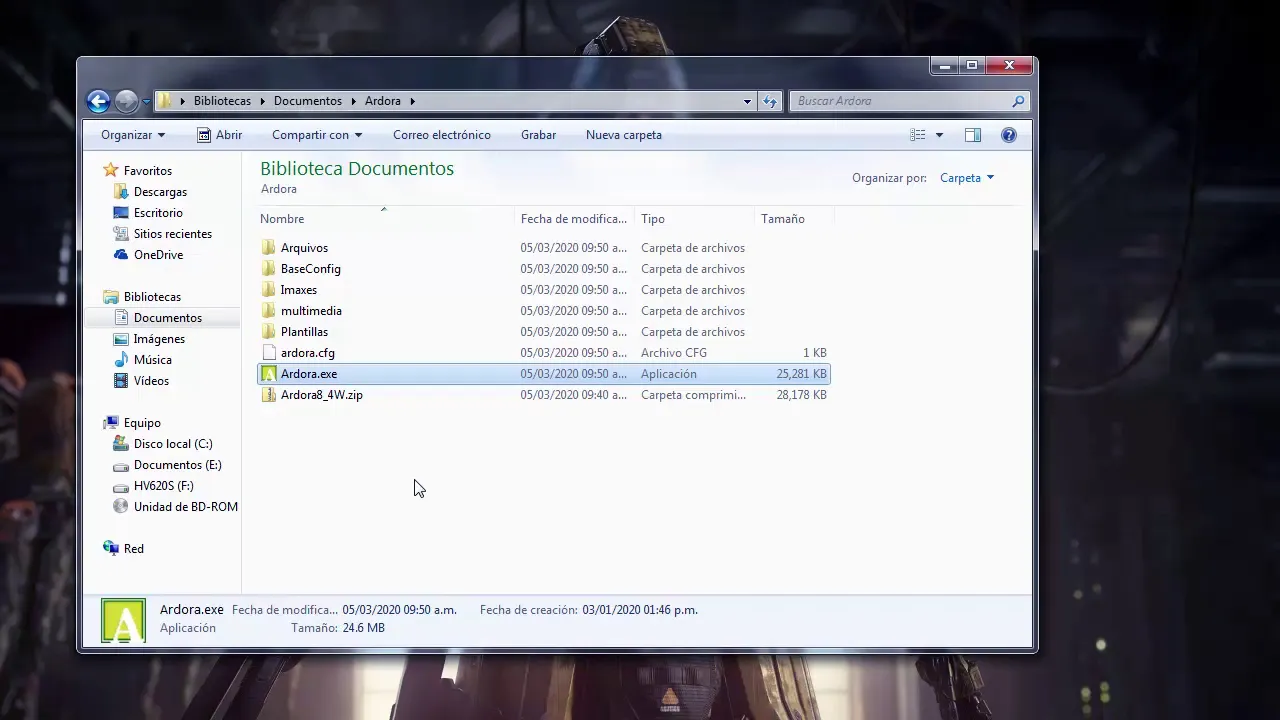Open Unidad de BD-ROM drive
The height and width of the screenshot is (720, 1280).
[186, 507]
